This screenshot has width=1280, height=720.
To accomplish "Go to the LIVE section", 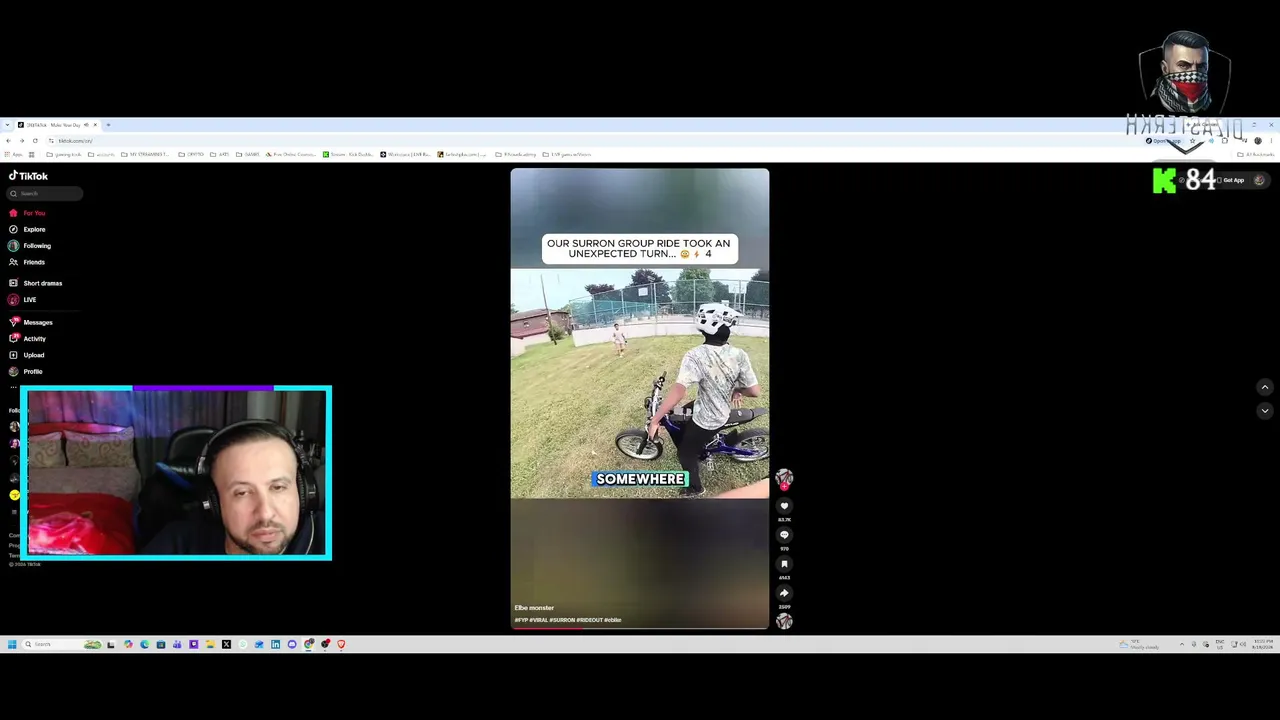I will (23, 300).
